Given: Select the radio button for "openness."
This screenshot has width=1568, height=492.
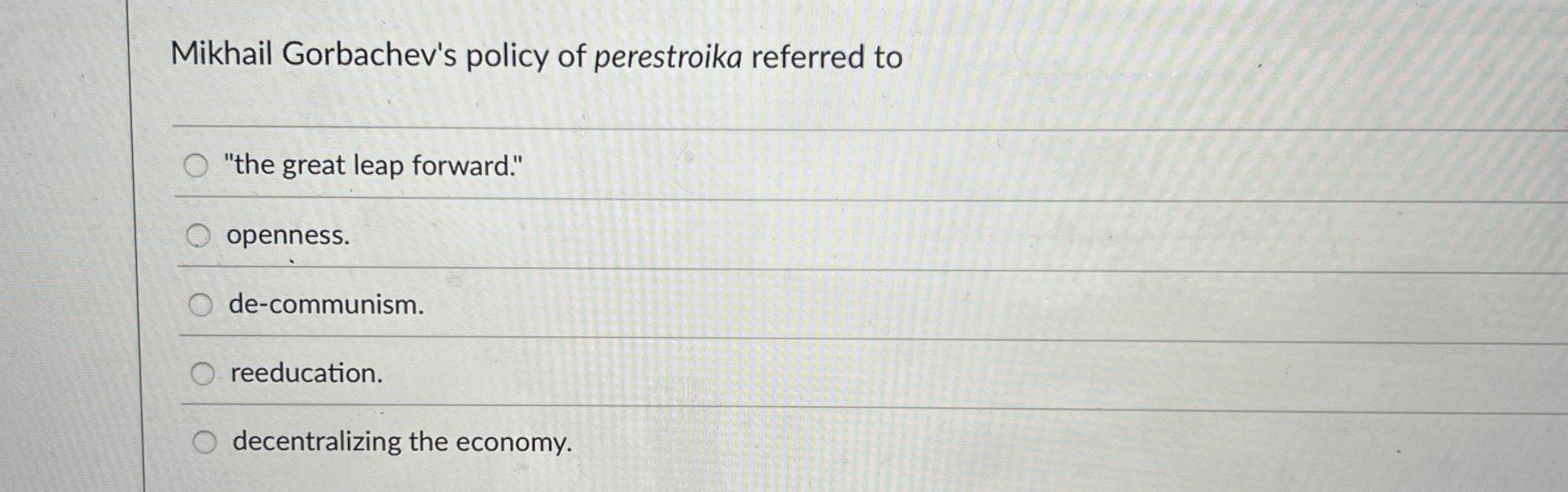Looking at the screenshot, I should (199, 234).
